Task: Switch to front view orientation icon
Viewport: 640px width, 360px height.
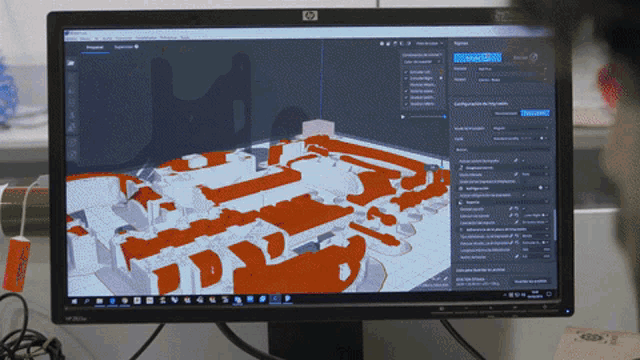Action: coord(388,43)
